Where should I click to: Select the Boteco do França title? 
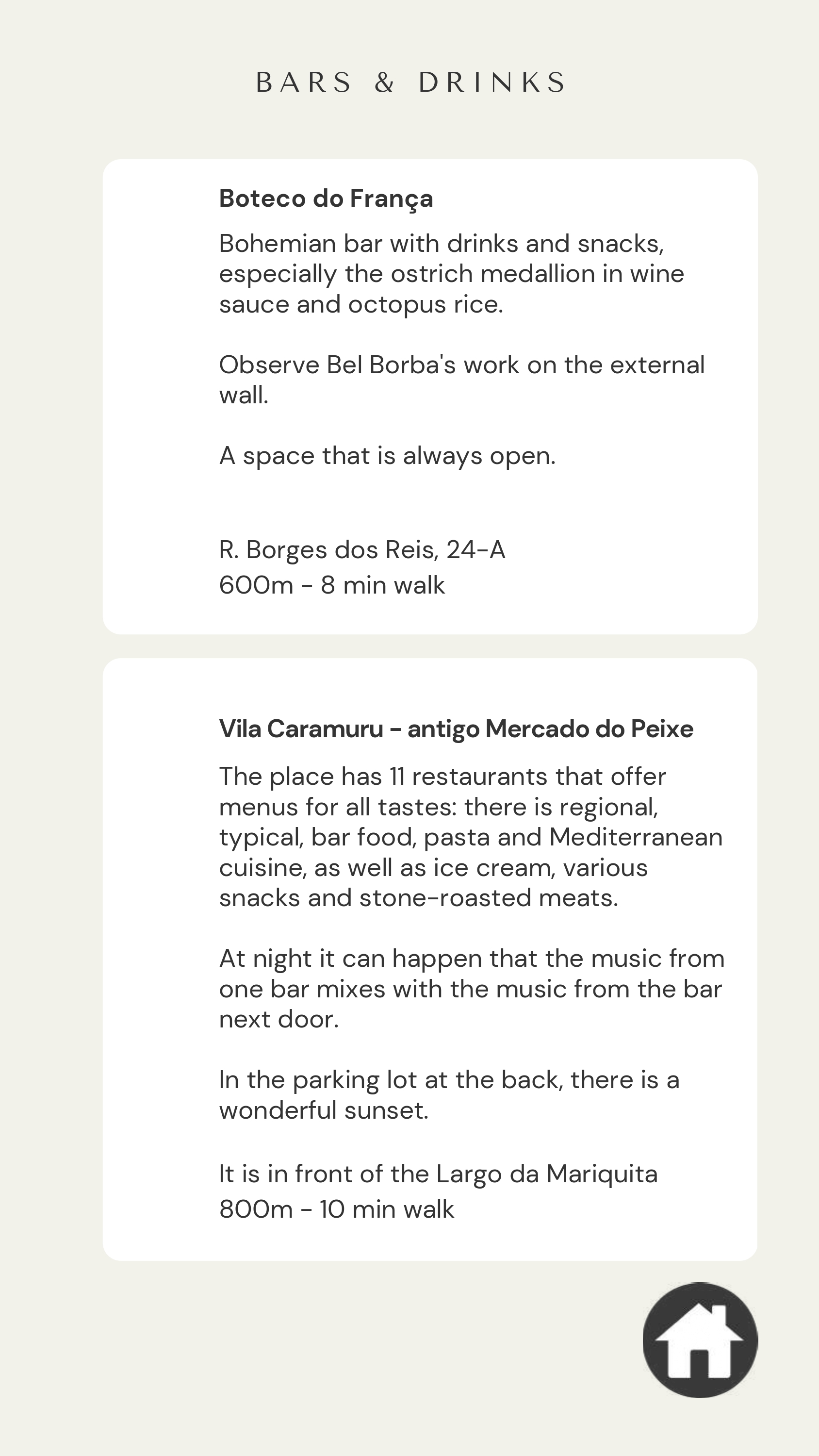[326, 199]
